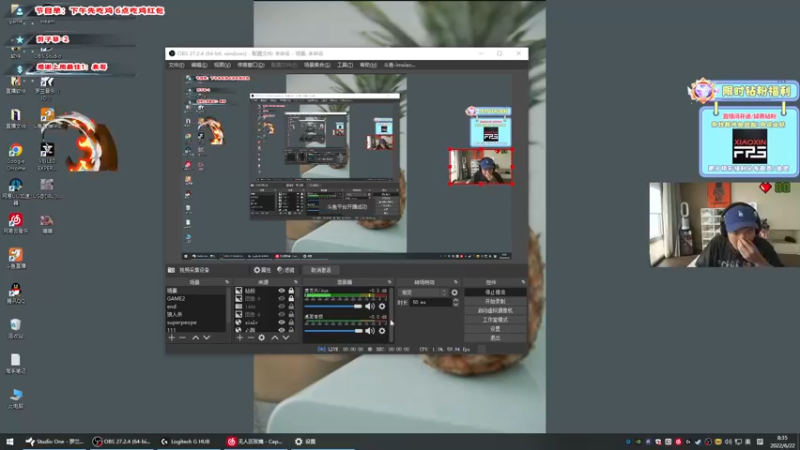800x450 pixels.
Task: Toggle lock of first source row
Action: (291, 291)
